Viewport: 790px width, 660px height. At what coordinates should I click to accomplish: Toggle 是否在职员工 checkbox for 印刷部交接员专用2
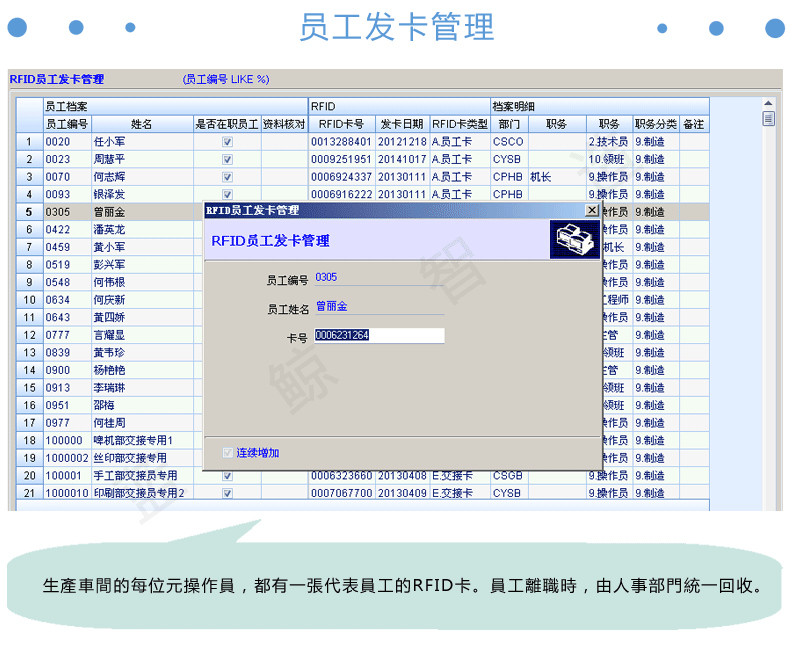(x=227, y=493)
